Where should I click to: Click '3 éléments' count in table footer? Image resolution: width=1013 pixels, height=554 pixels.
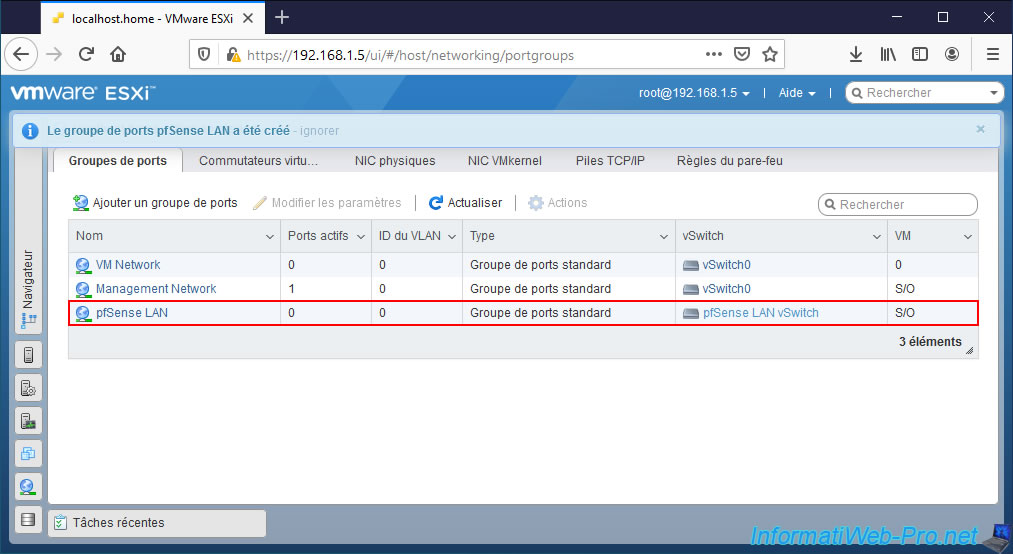pyautogui.click(x=930, y=342)
